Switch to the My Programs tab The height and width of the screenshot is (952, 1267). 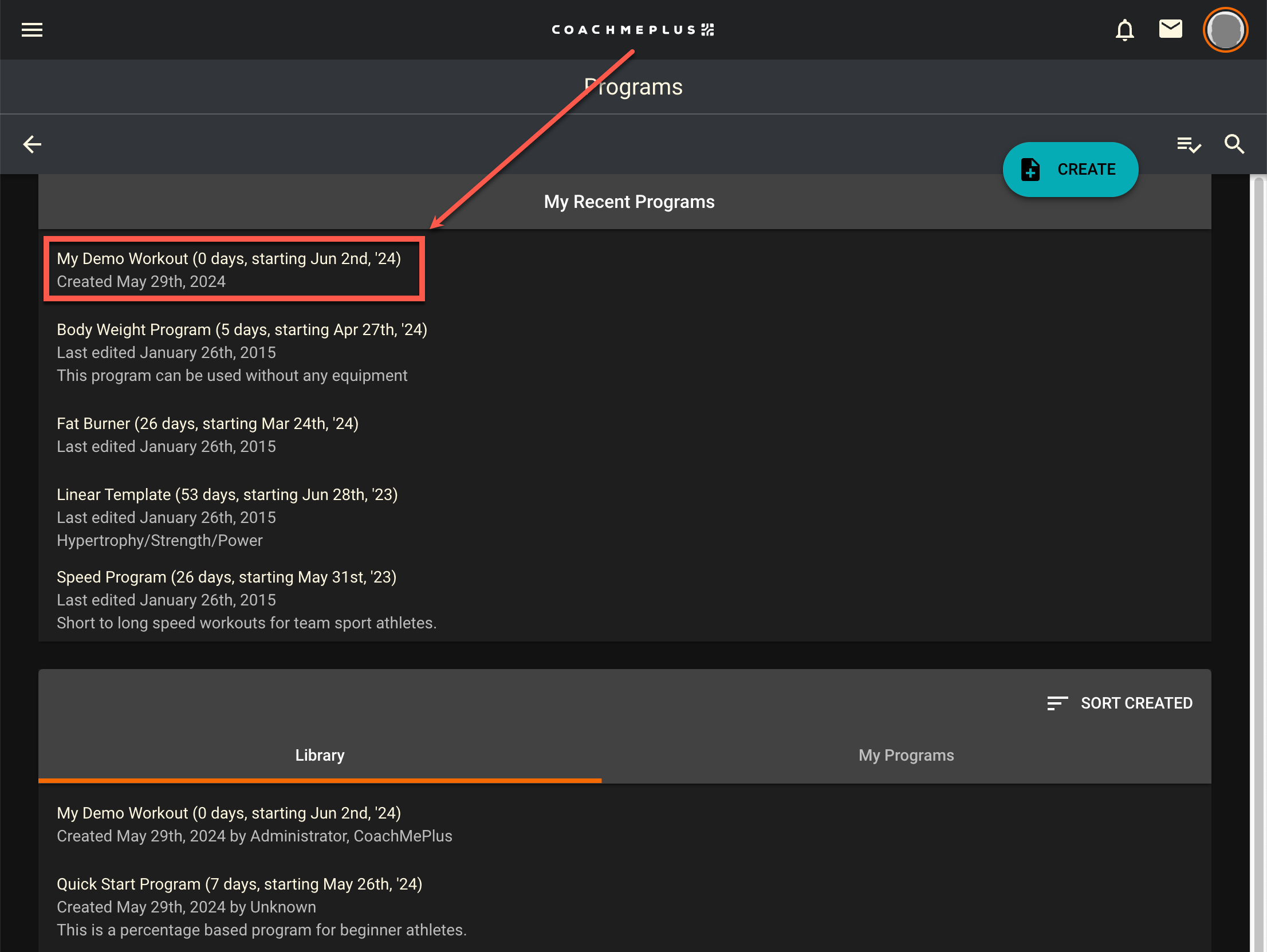click(906, 755)
